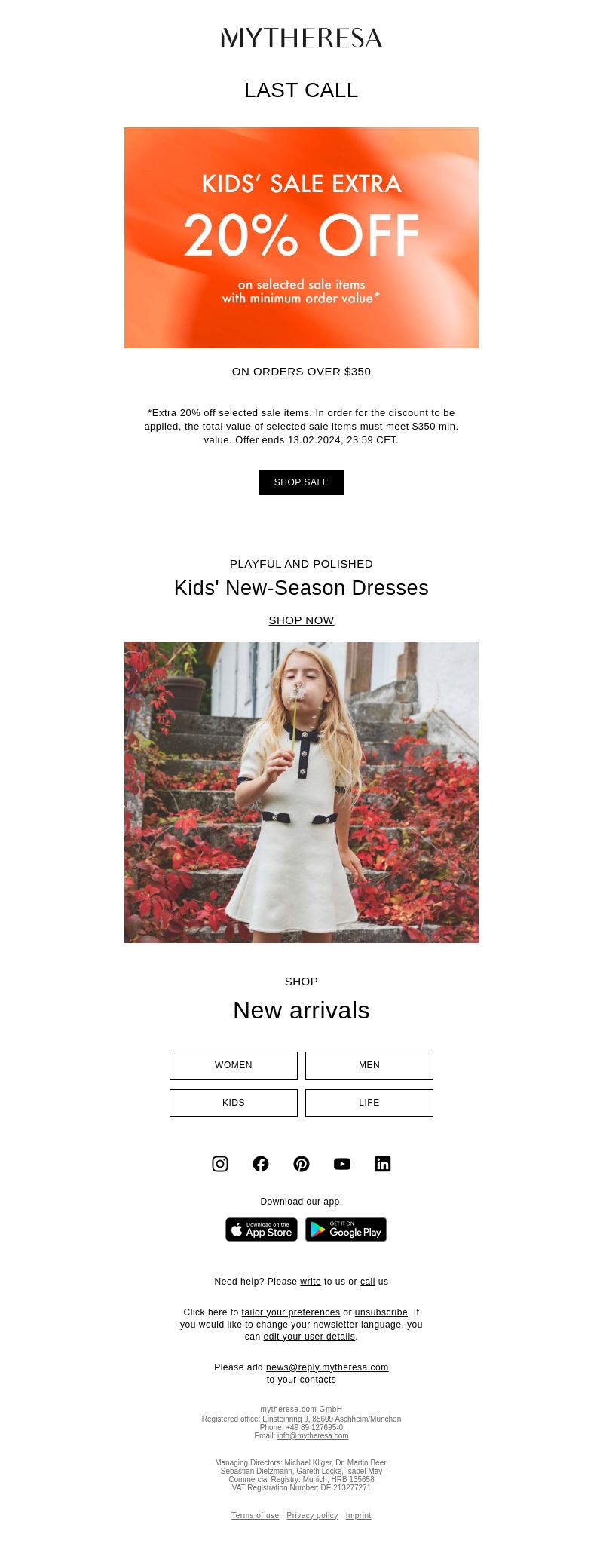603x1568 pixels.
Task: Choose the KIDS new arrivals button
Action: click(234, 1103)
